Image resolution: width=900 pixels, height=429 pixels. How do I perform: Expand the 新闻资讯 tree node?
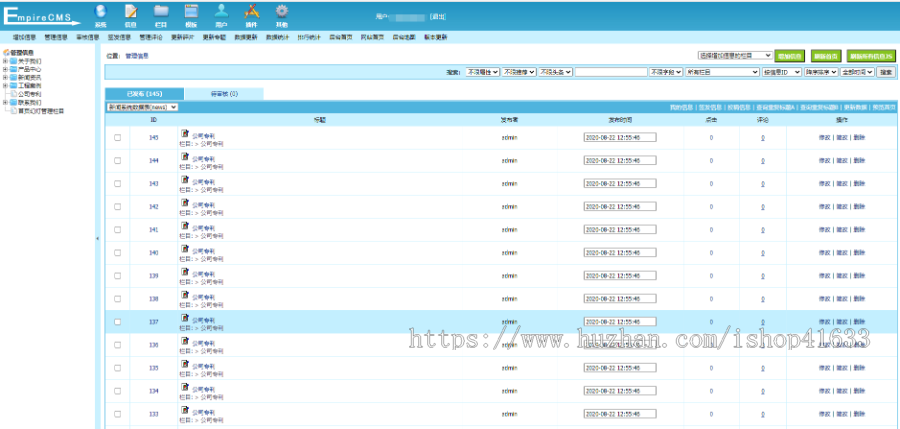coord(5,77)
